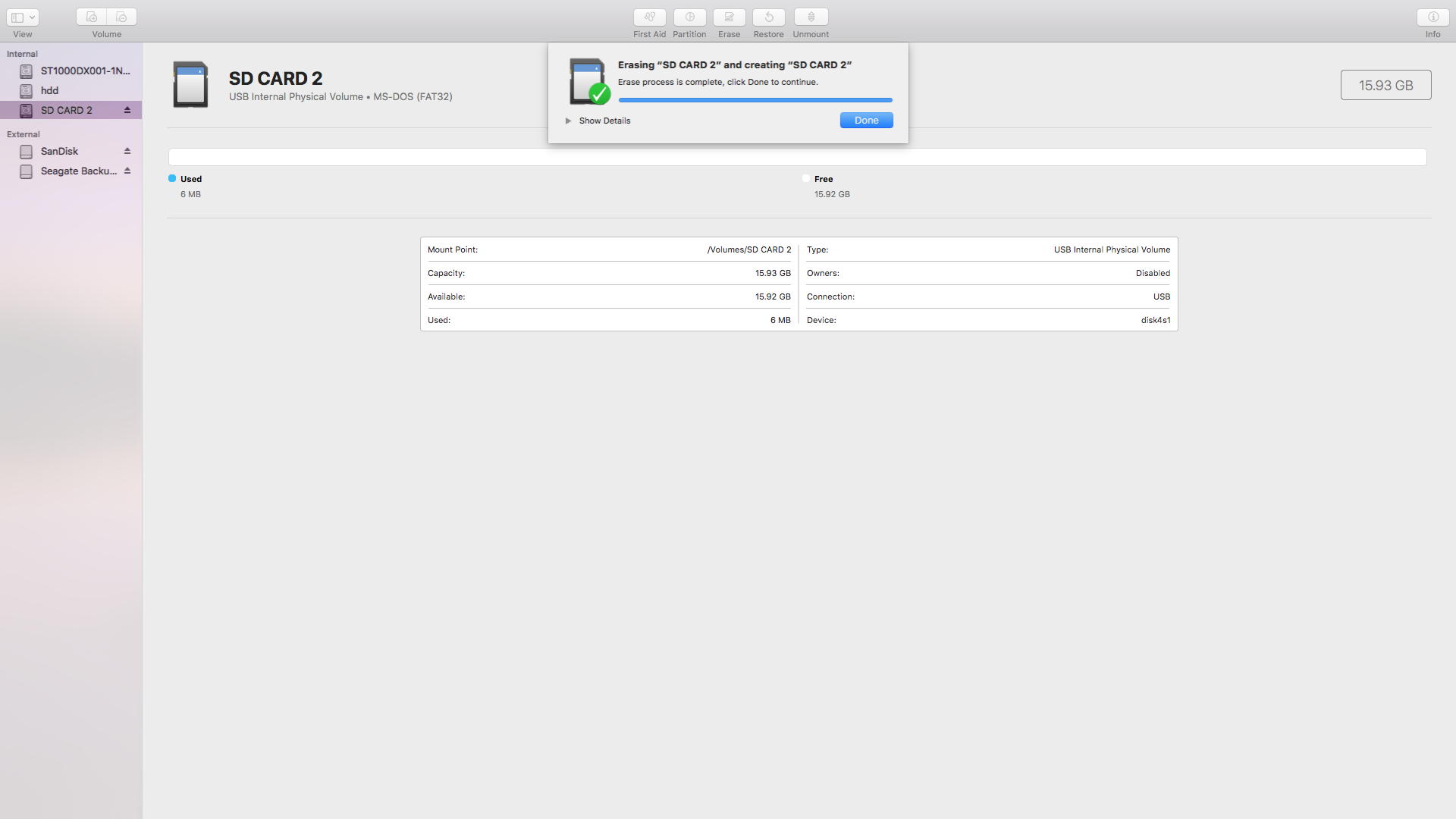This screenshot has height=819, width=1456.
Task: Click the erase progress bar
Action: click(x=755, y=99)
